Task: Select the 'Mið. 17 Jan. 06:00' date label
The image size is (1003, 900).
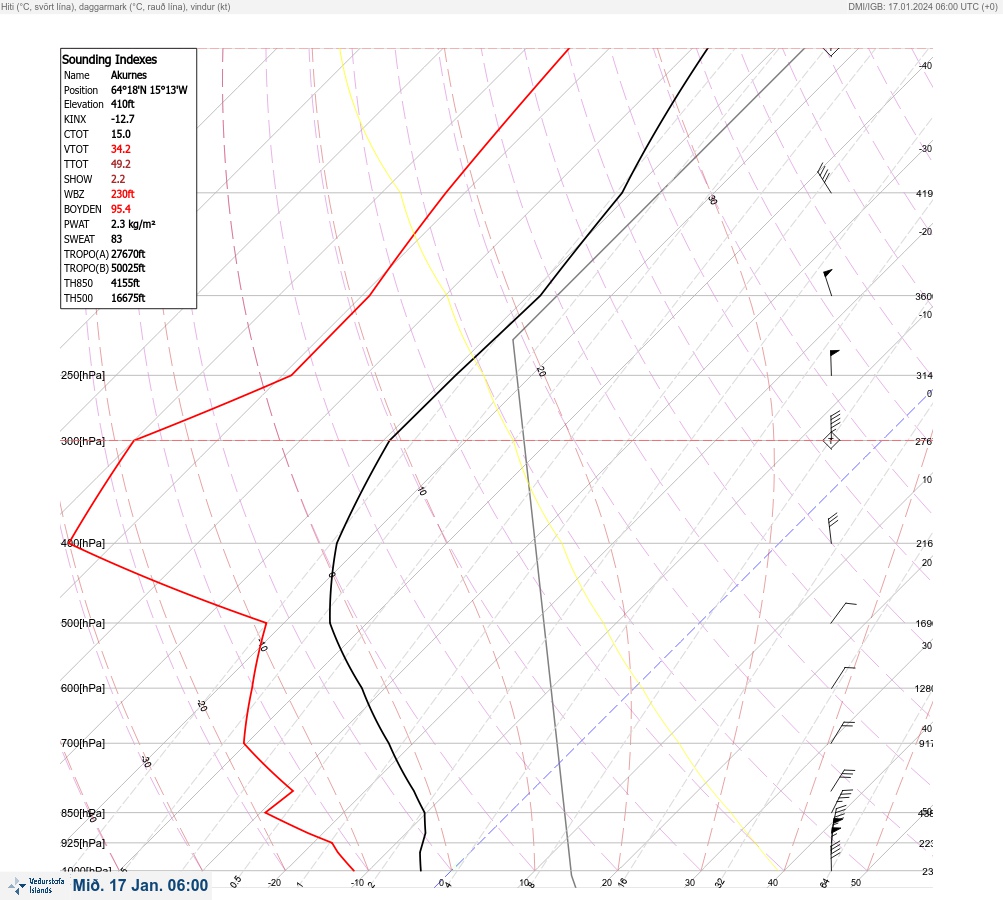Action: click(x=140, y=885)
